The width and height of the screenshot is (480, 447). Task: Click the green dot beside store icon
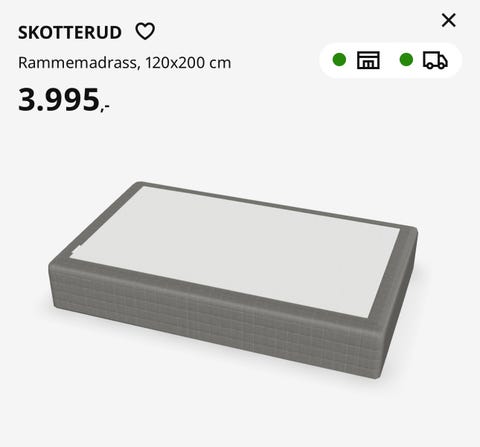pyautogui.click(x=339, y=60)
